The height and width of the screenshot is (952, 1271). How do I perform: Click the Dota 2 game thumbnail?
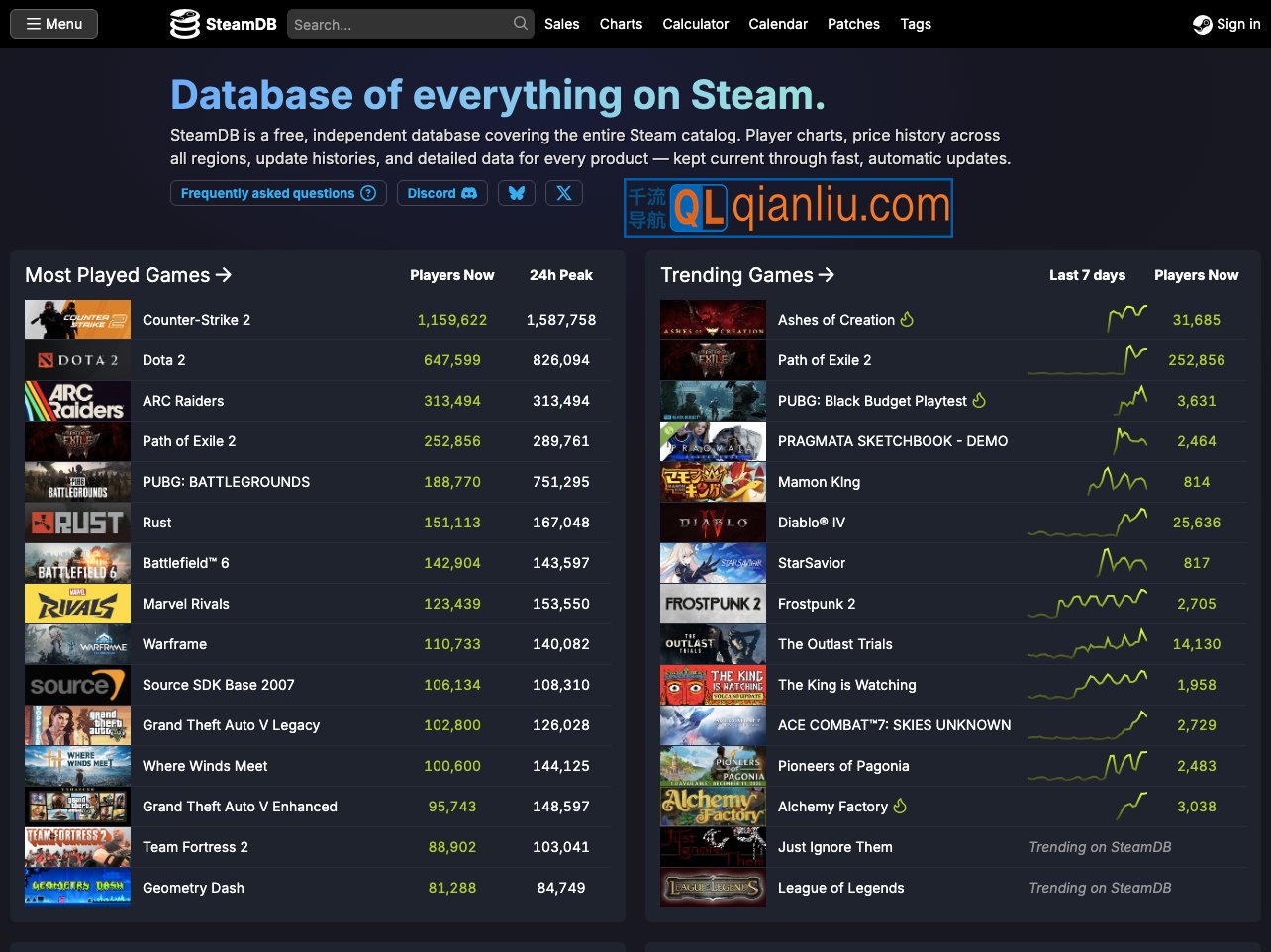click(x=77, y=359)
